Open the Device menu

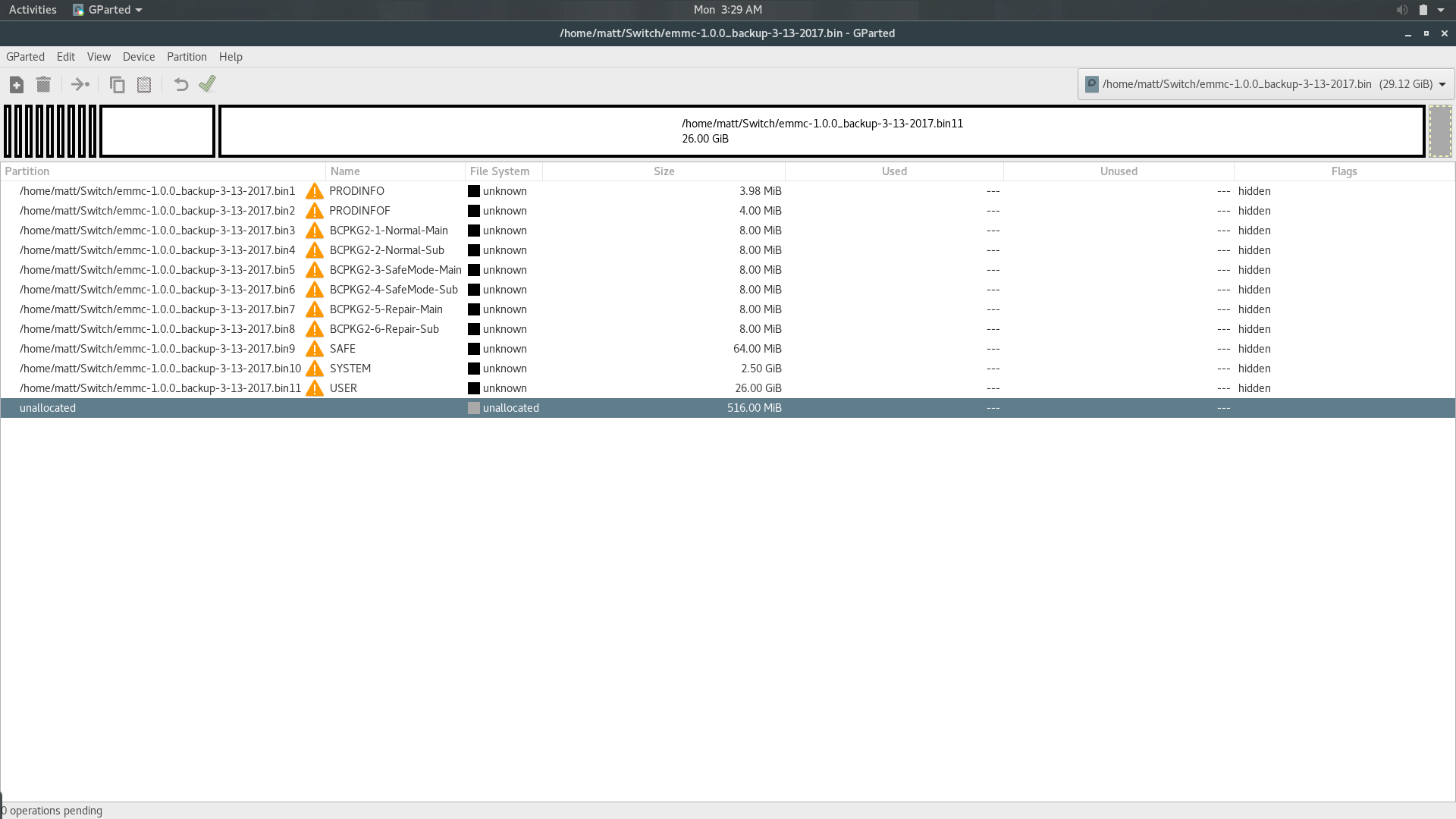coord(139,57)
